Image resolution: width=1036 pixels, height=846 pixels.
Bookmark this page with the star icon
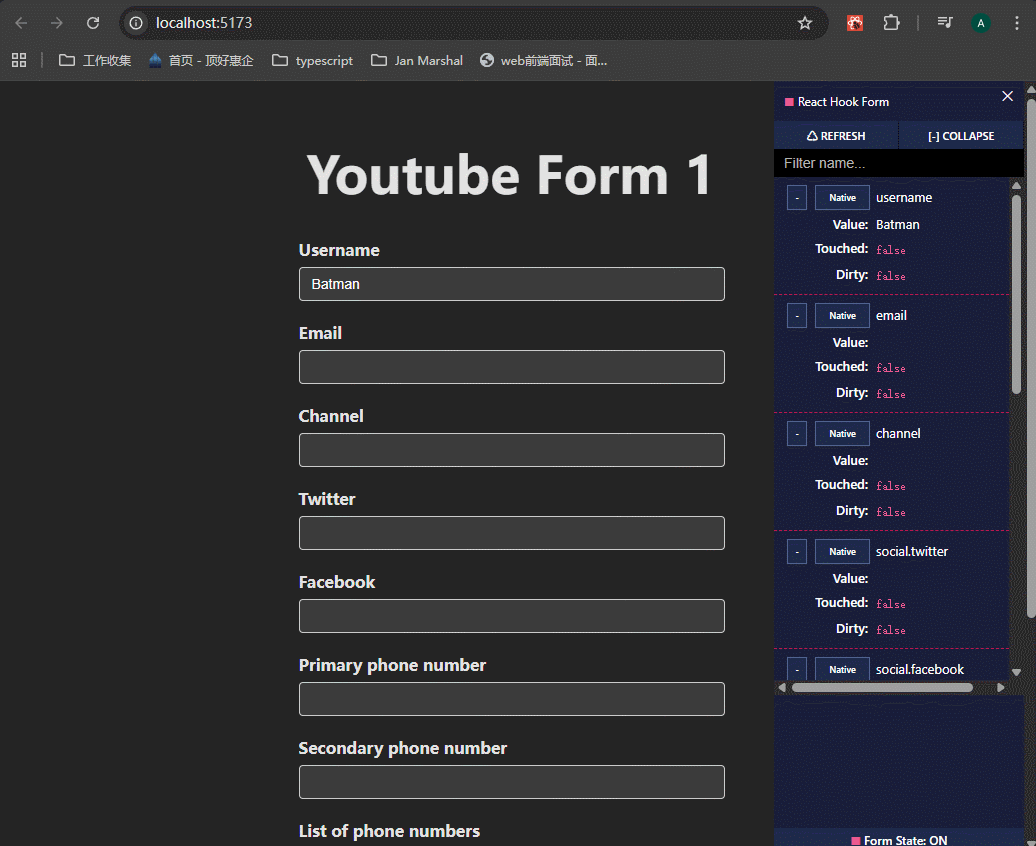[x=805, y=23]
